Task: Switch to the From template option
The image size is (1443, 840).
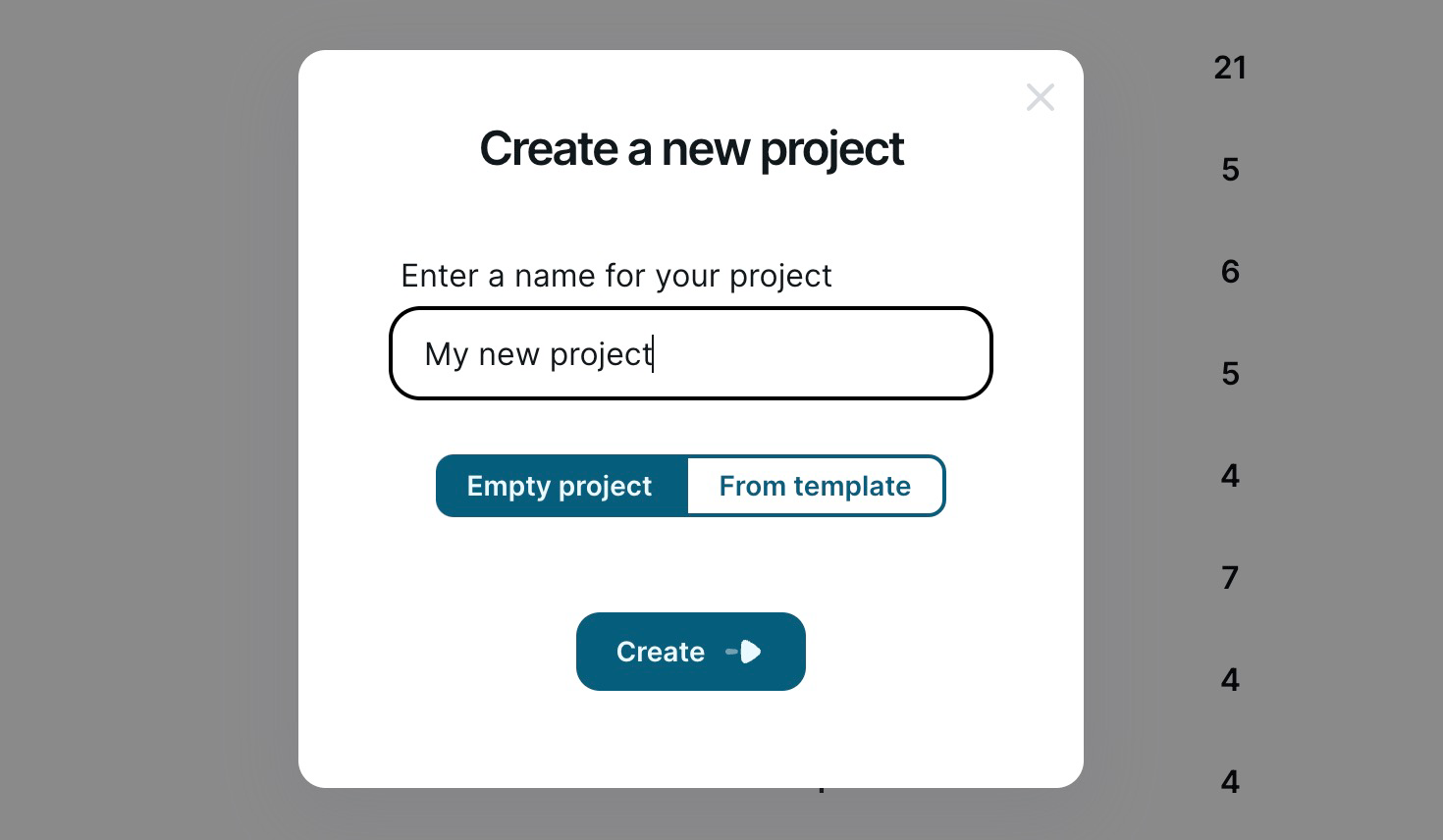Action: [815, 486]
